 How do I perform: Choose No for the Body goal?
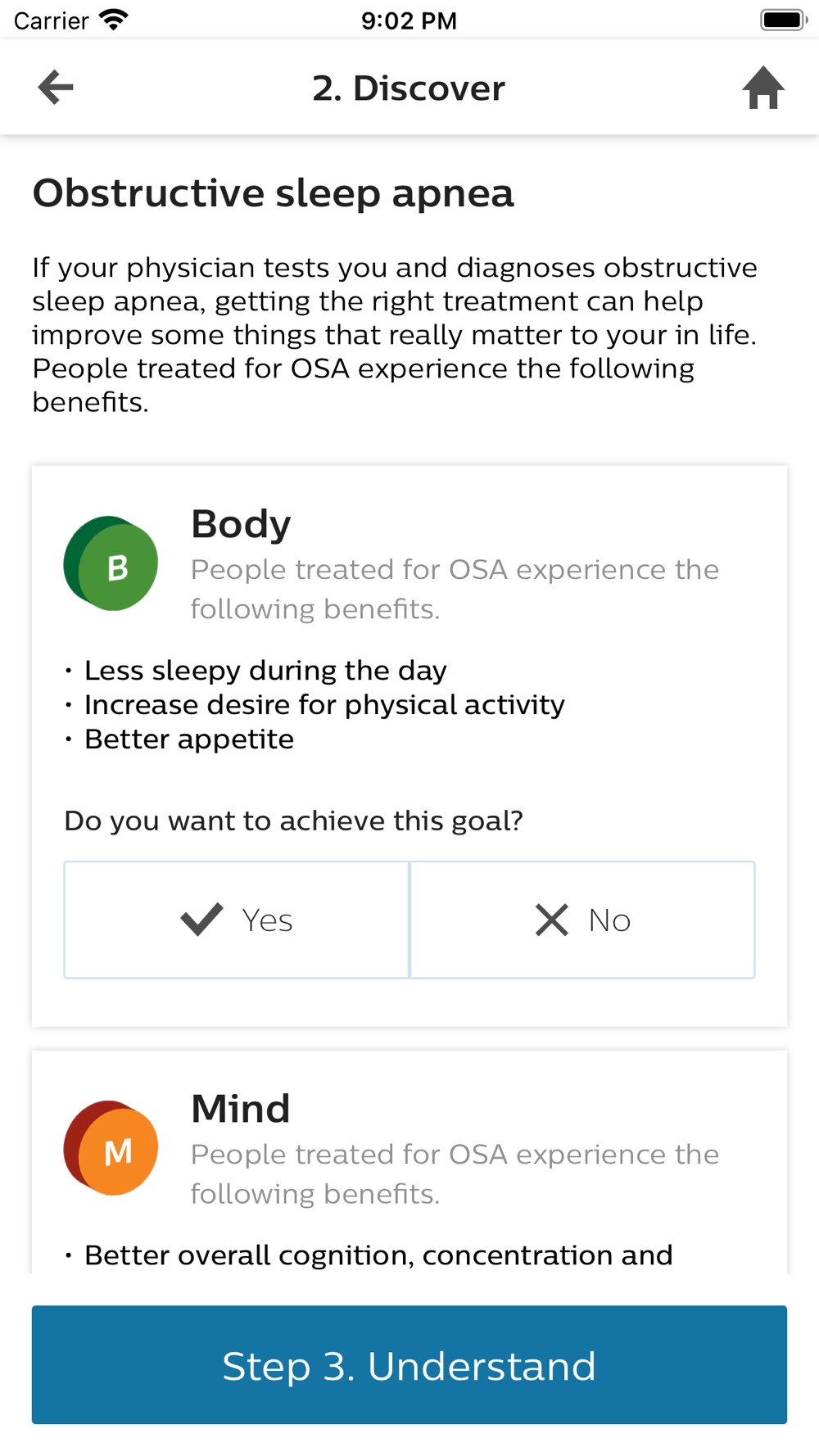tap(582, 920)
